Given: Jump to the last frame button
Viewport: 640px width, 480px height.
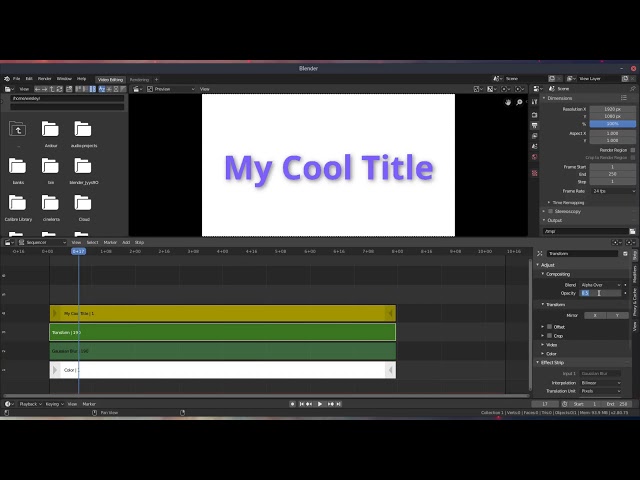Looking at the screenshot, I should click(339, 404).
